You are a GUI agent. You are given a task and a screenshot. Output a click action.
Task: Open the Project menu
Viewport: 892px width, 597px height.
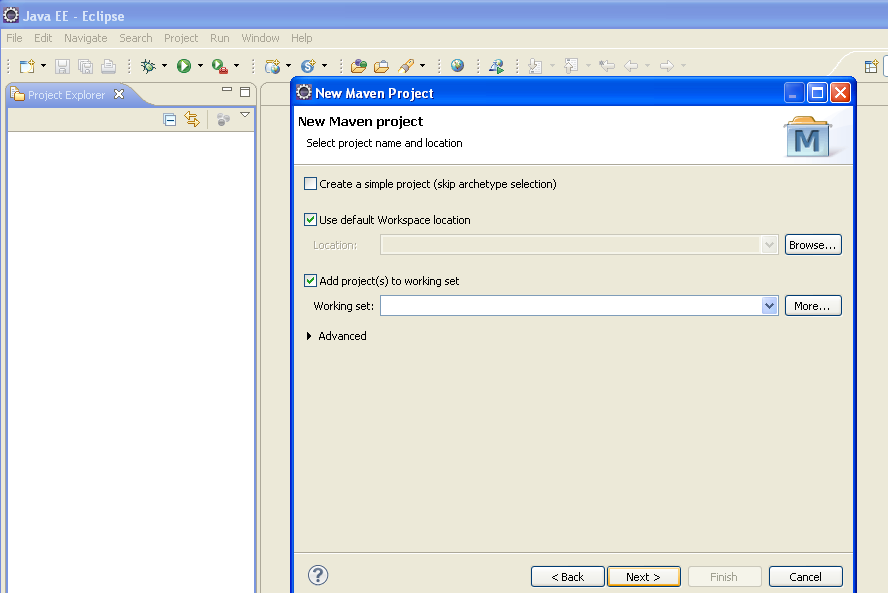coord(181,38)
